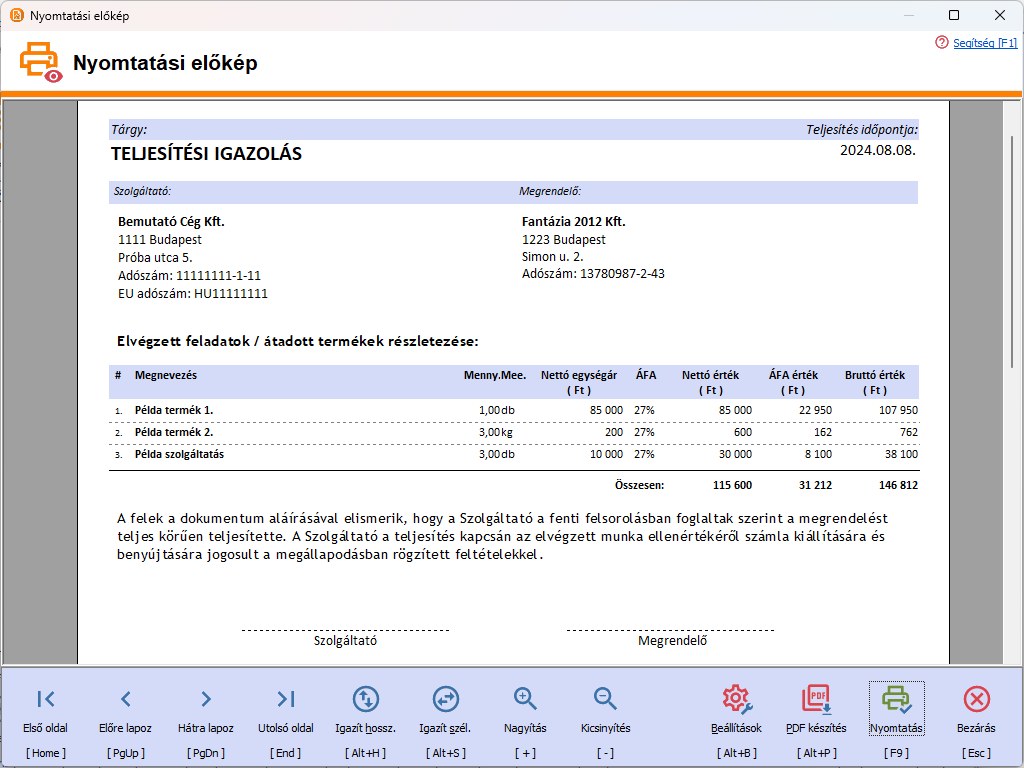Click the app icon in the title bar

18,16
